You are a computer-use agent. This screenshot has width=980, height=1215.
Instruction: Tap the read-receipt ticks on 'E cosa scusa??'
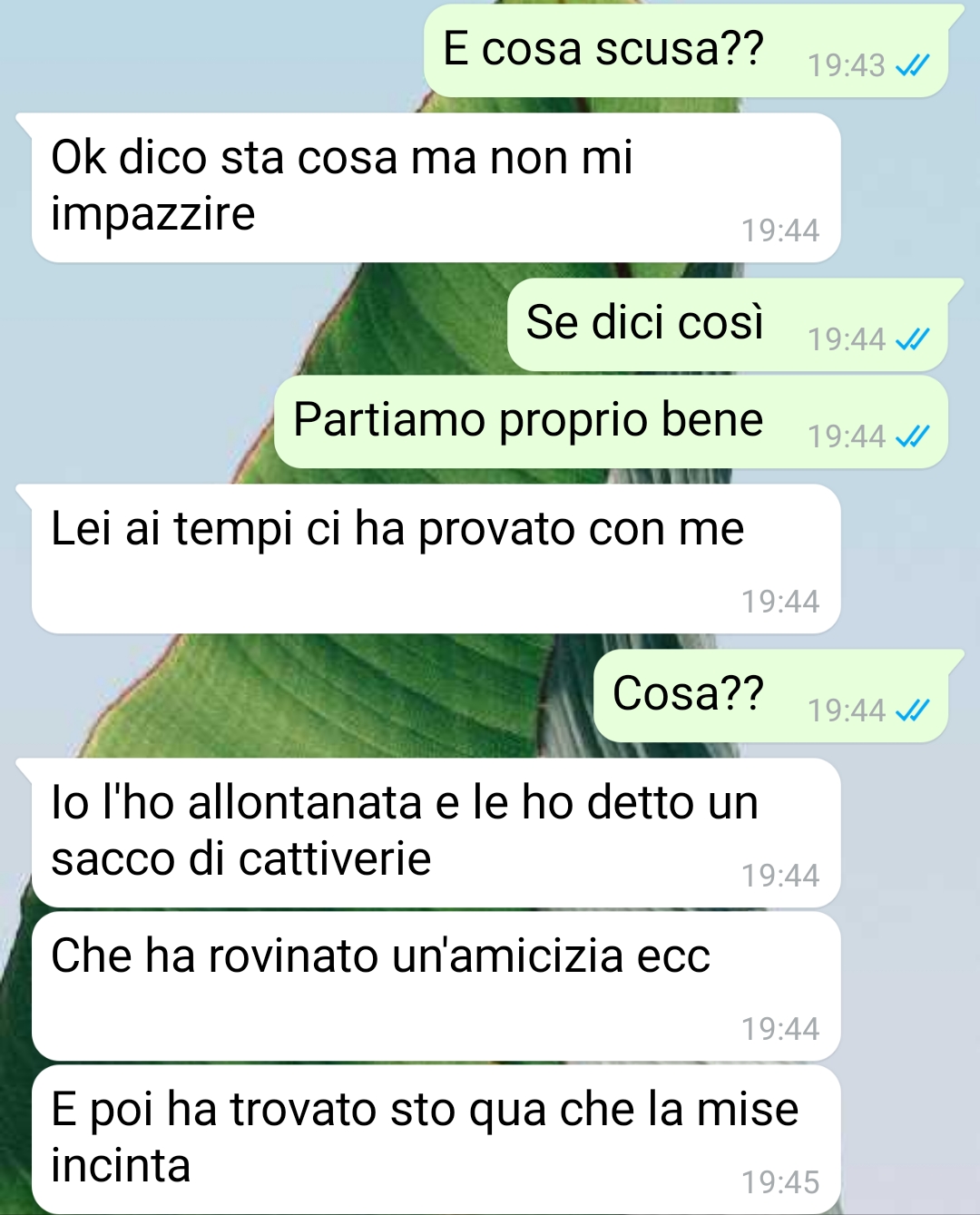point(912,66)
